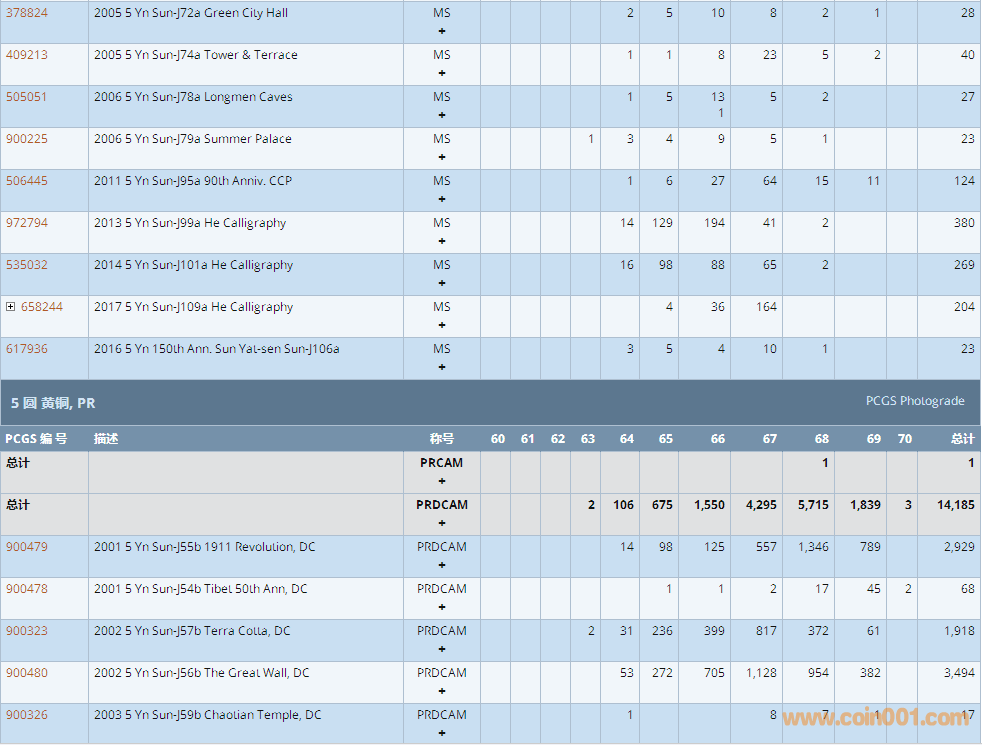This screenshot has width=982, height=745.
Task: Open PCGS number 900326 for Chaotian Temple
Action: [26, 715]
